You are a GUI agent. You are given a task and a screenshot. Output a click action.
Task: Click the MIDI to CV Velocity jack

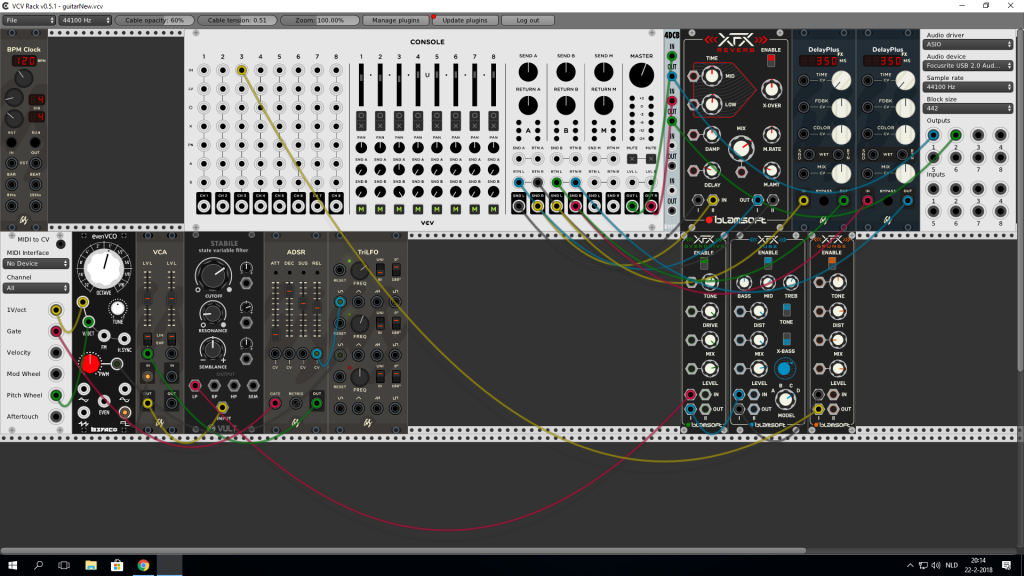point(56,353)
